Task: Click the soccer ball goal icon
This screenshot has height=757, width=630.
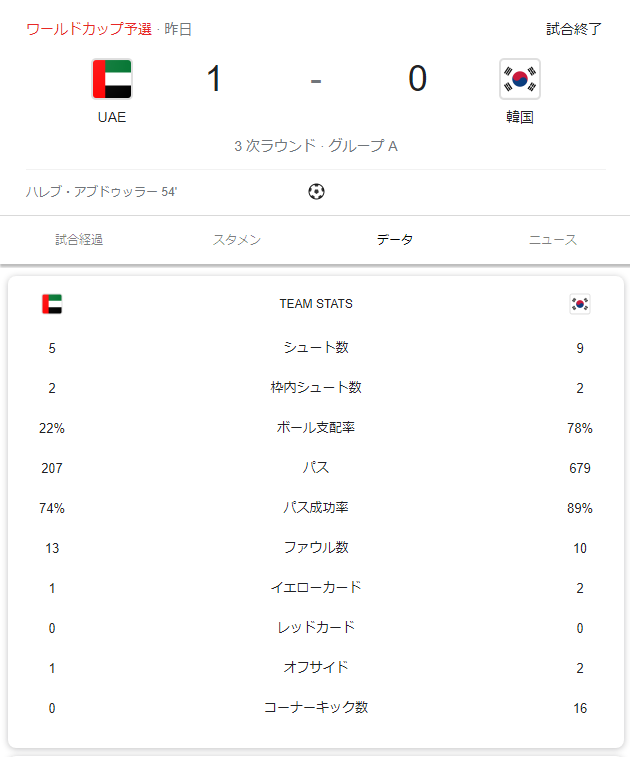Action: point(316,191)
